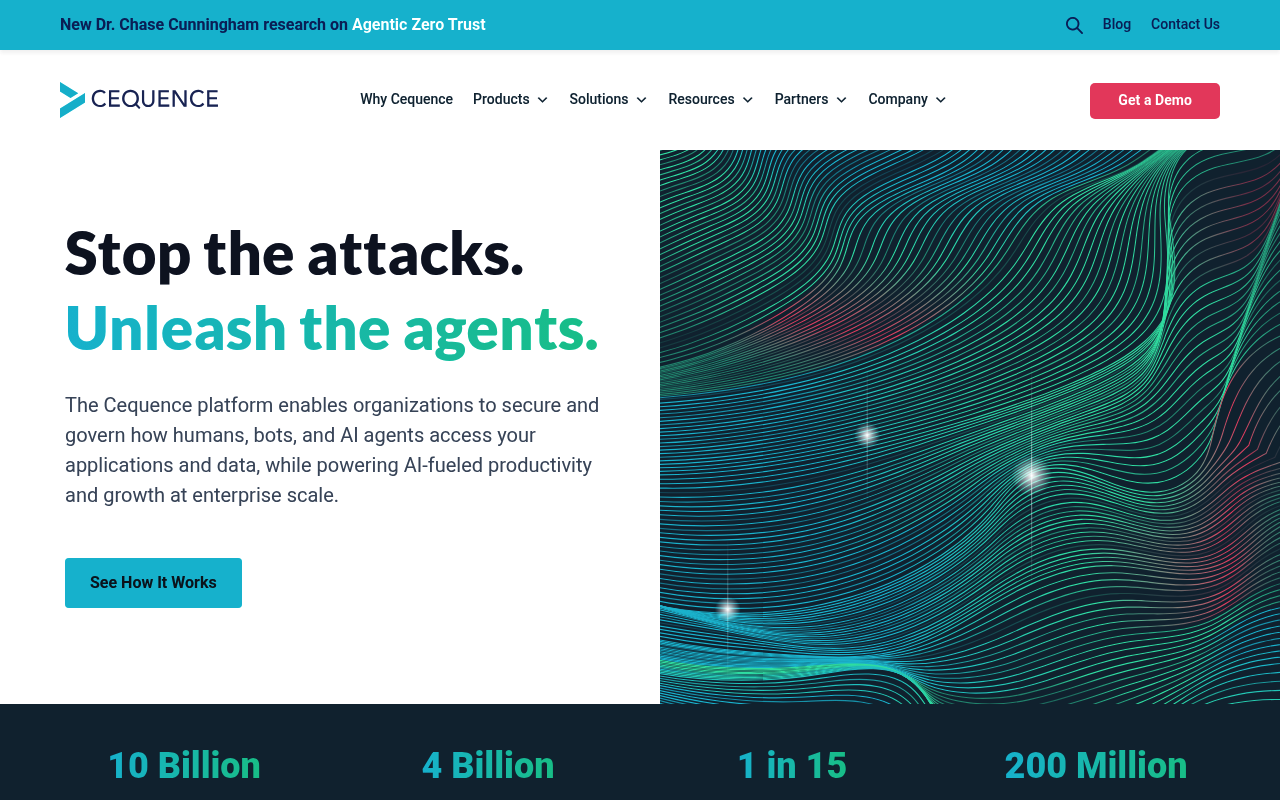Expand the Products dropdown chevron
Screen dimensions: 1280x800
click(x=542, y=100)
